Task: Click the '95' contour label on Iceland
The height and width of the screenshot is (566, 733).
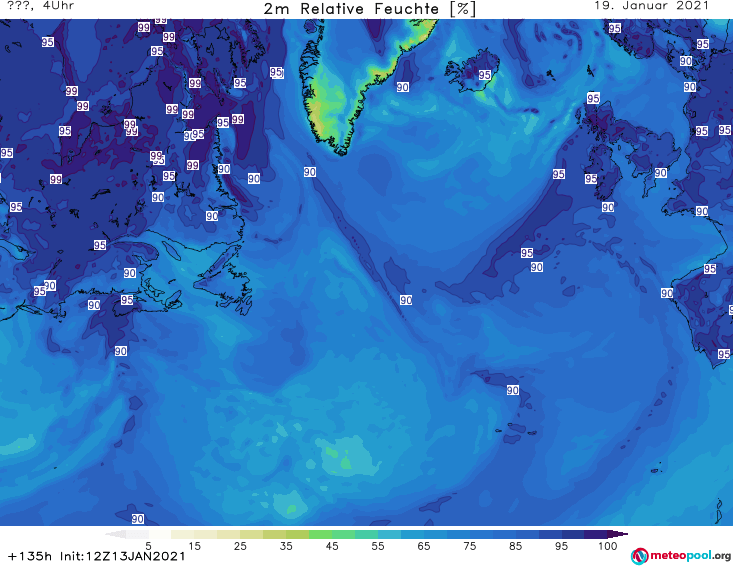Action: [x=484, y=75]
